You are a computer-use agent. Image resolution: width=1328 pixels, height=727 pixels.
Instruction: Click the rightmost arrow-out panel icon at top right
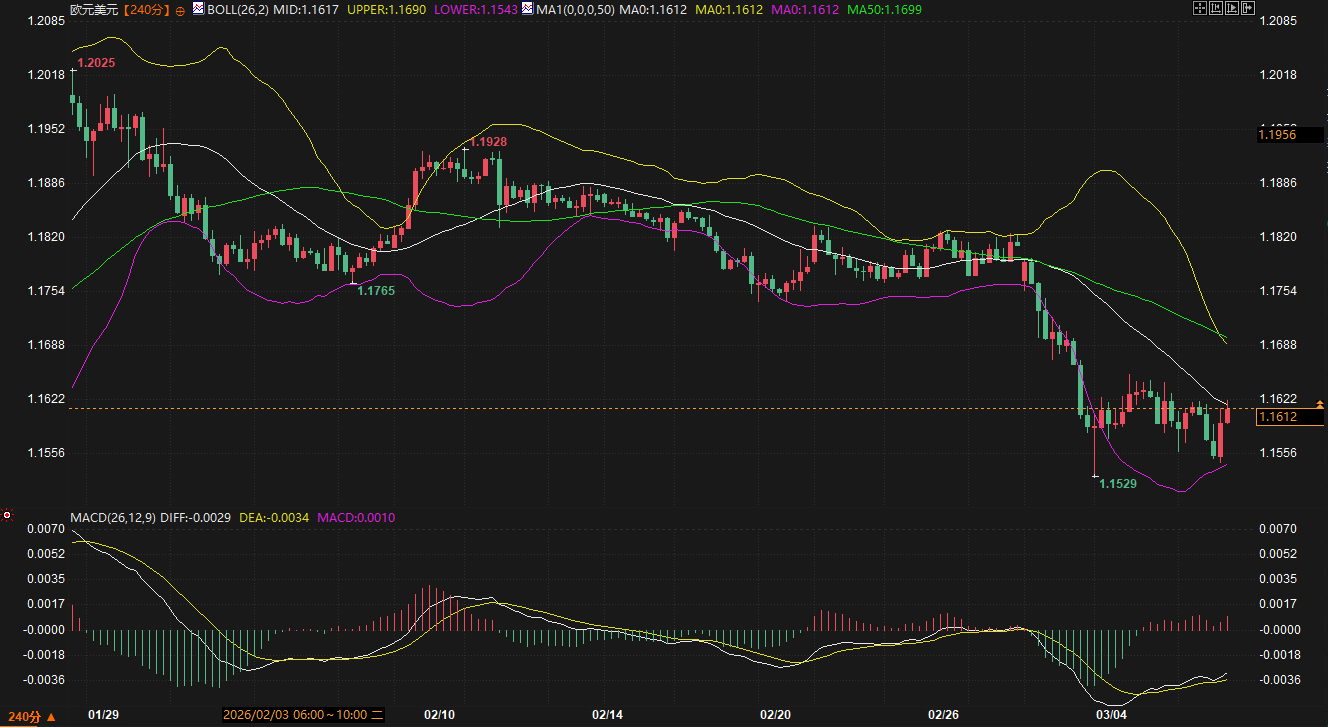point(1248,8)
